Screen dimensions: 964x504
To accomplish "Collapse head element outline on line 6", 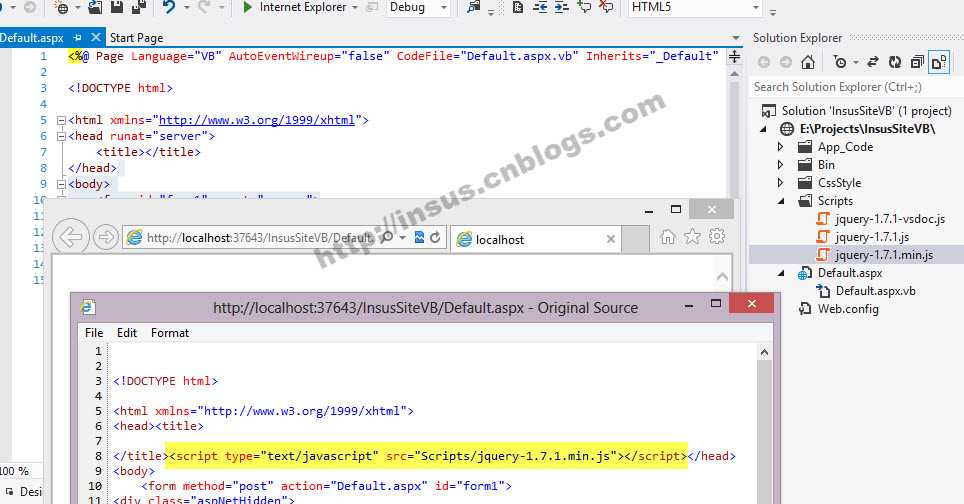I will 61,136.
